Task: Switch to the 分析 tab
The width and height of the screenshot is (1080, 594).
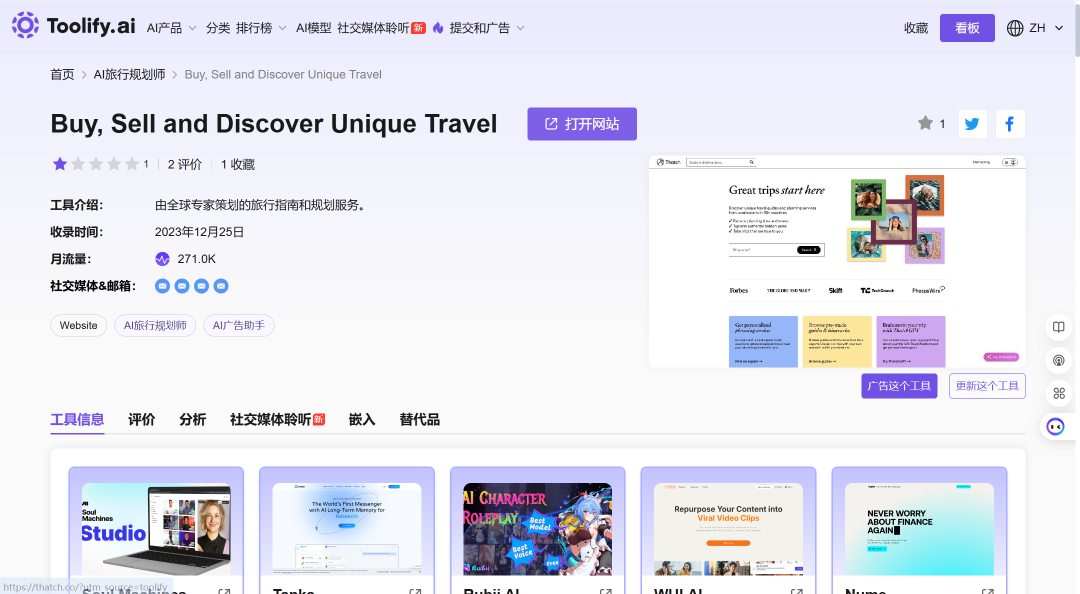Action: (192, 420)
